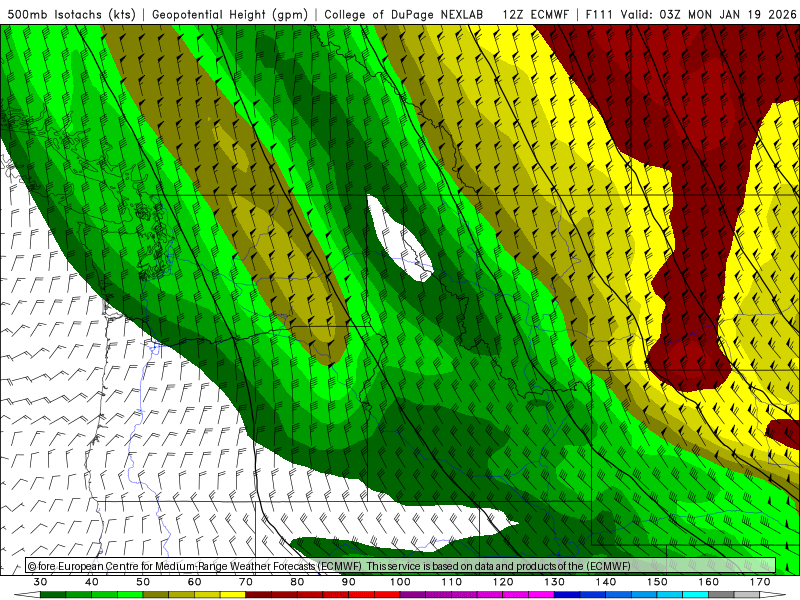Click the 150 label on the color scale
Viewport: 800px width, 600px height.
[x=657, y=582]
